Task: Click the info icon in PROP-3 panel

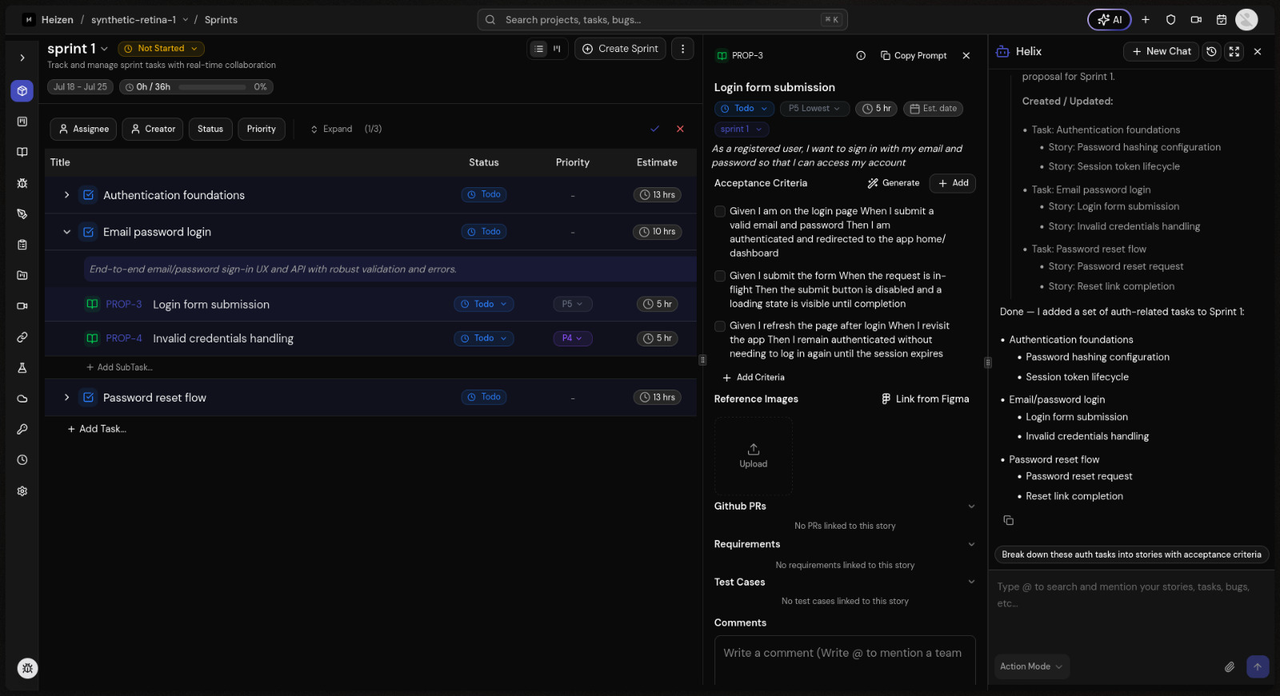Action: (861, 56)
